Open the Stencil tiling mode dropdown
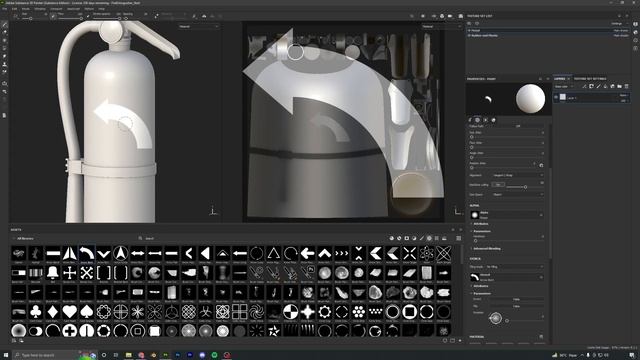Screen dimensions: 640x360 coord(507,267)
